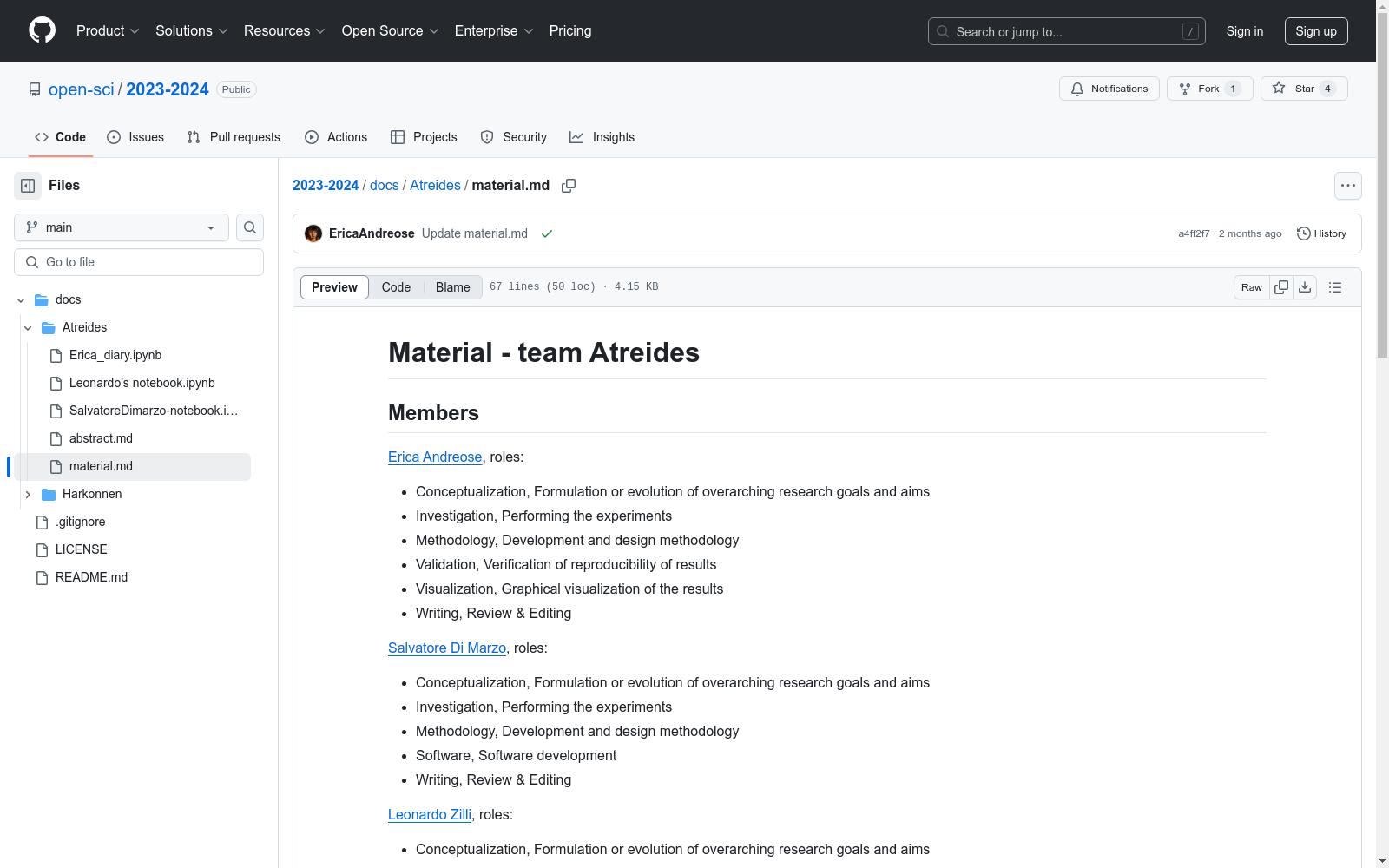Expand the Harkonnen folder
This screenshot has height=868, width=1389.
coord(28,494)
